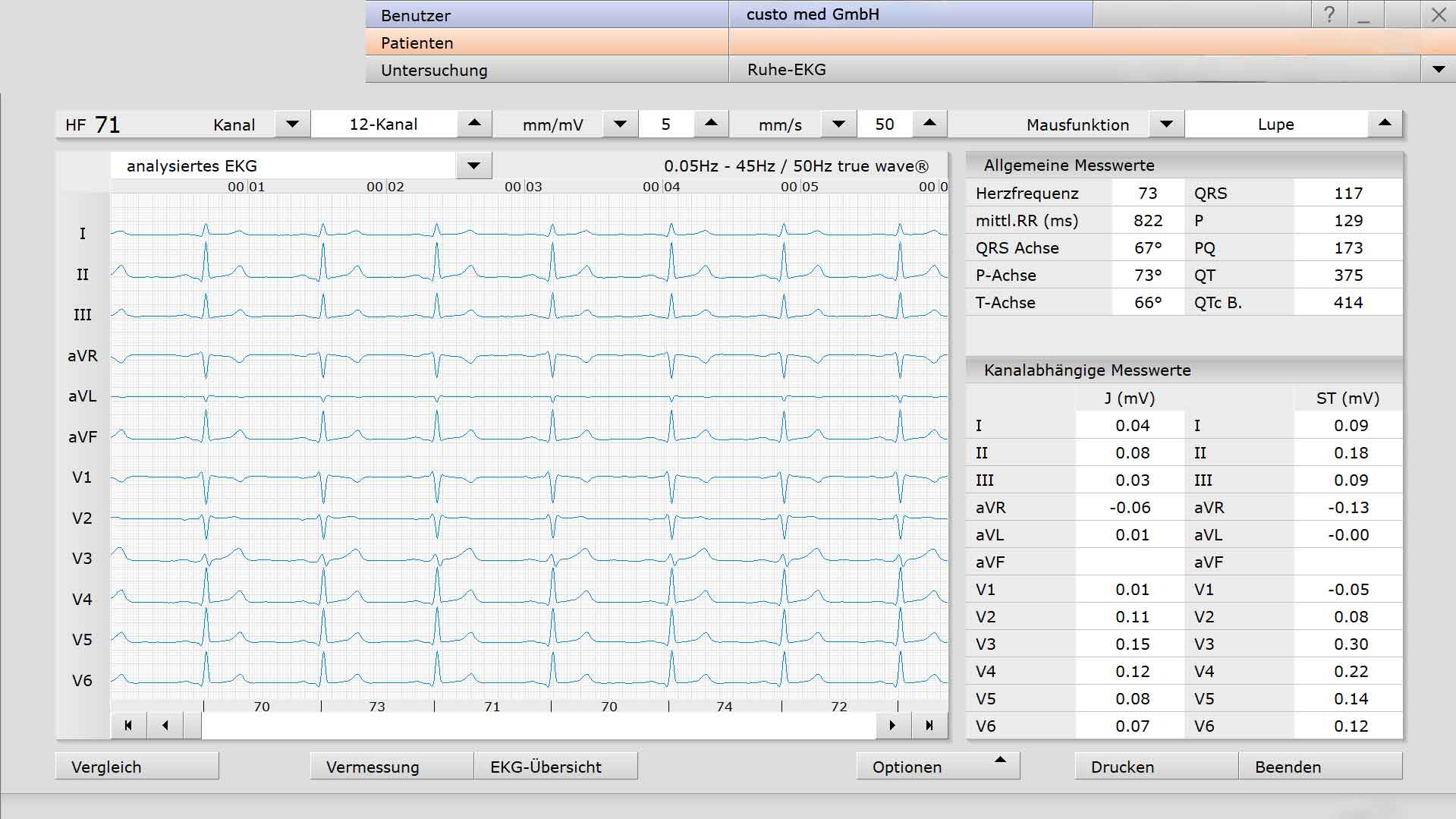The height and width of the screenshot is (819, 1456).
Task: Increase mm/mV amplitude with up arrow
Action: 711,124
